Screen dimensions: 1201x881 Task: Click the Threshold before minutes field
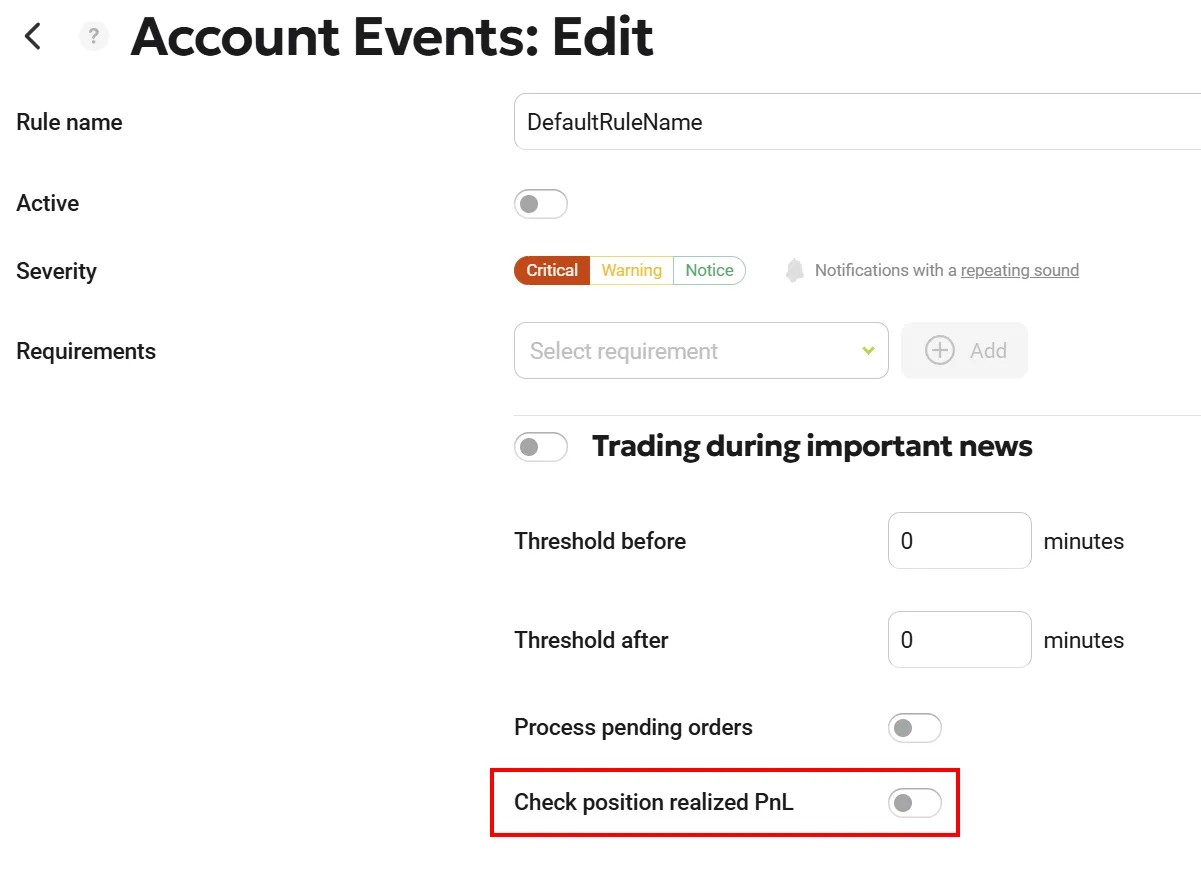click(958, 541)
